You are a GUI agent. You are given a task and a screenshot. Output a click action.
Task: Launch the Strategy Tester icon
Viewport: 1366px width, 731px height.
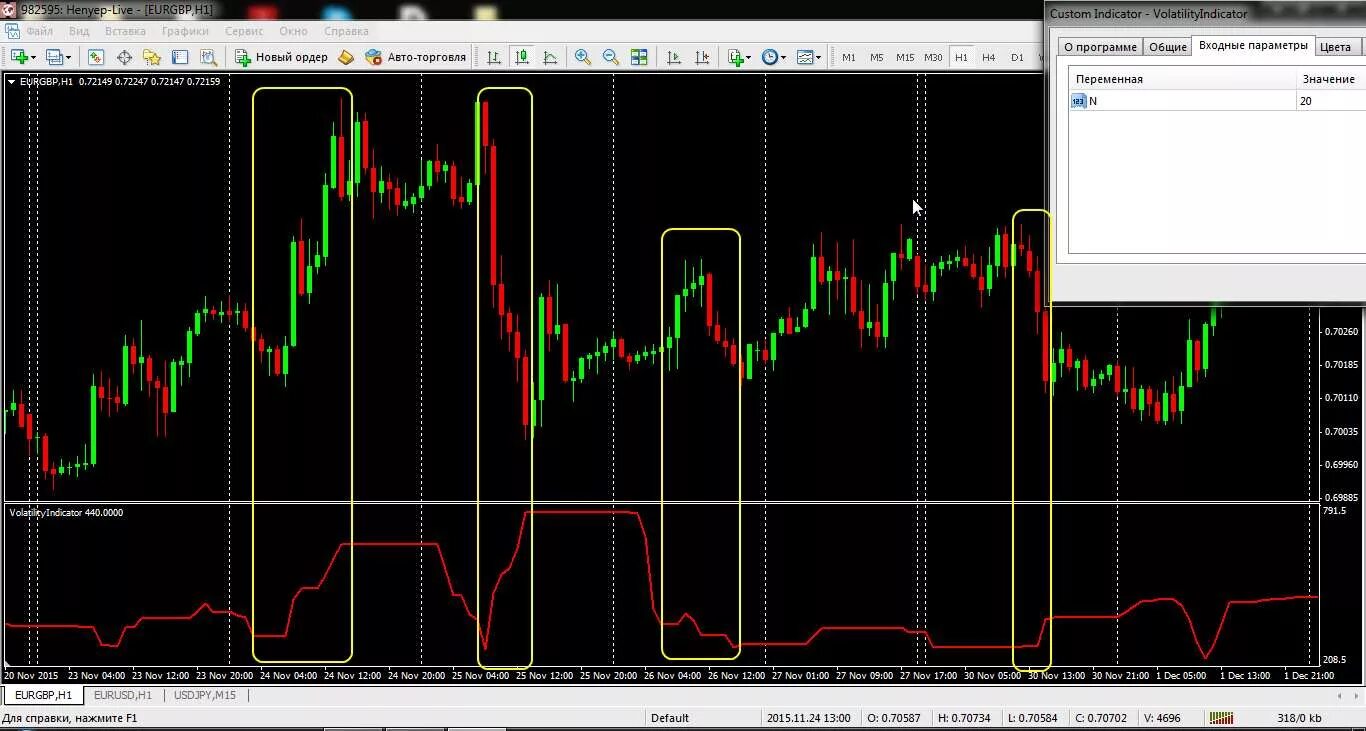(208, 57)
